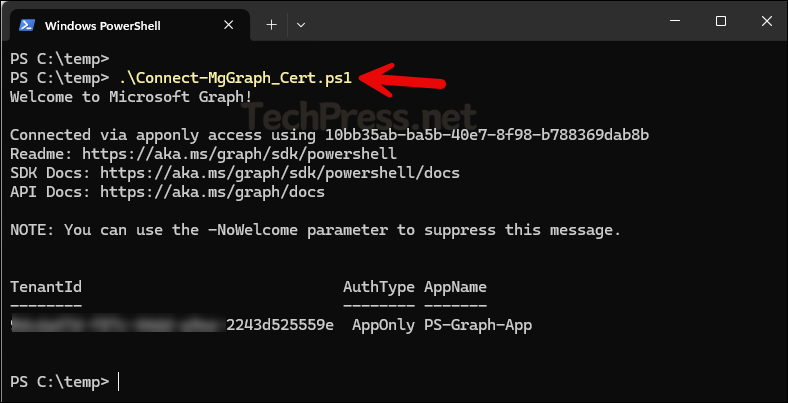
Task: Open a new tab with the plus icon
Action: (x=271, y=24)
